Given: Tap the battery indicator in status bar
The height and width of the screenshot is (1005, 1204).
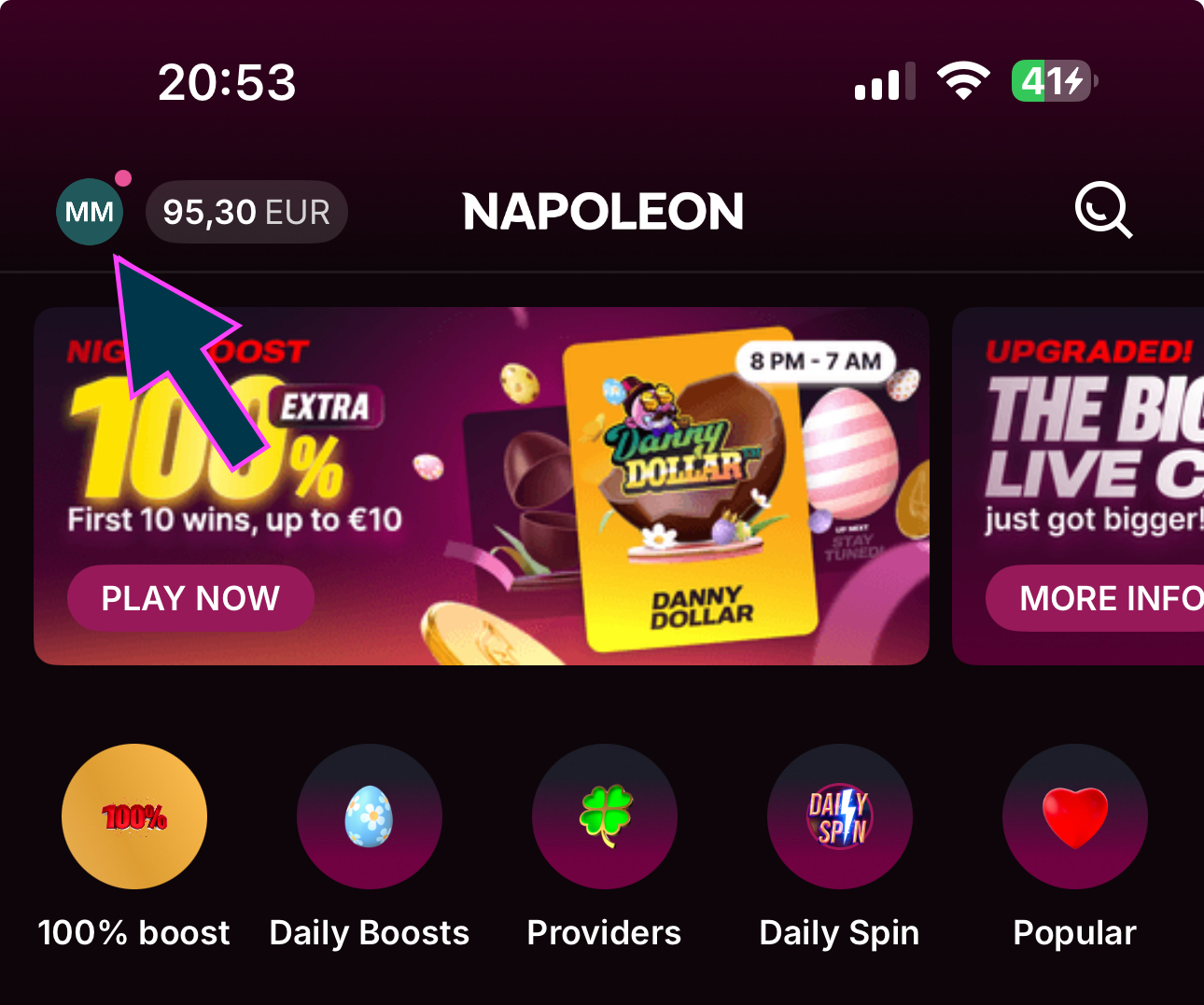Looking at the screenshot, I should click(x=1055, y=81).
